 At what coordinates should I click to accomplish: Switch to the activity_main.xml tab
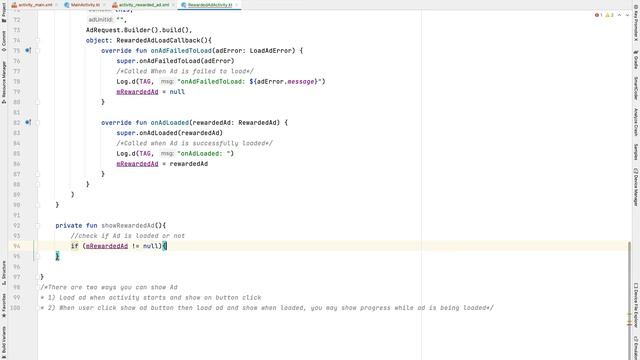point(35,5)
